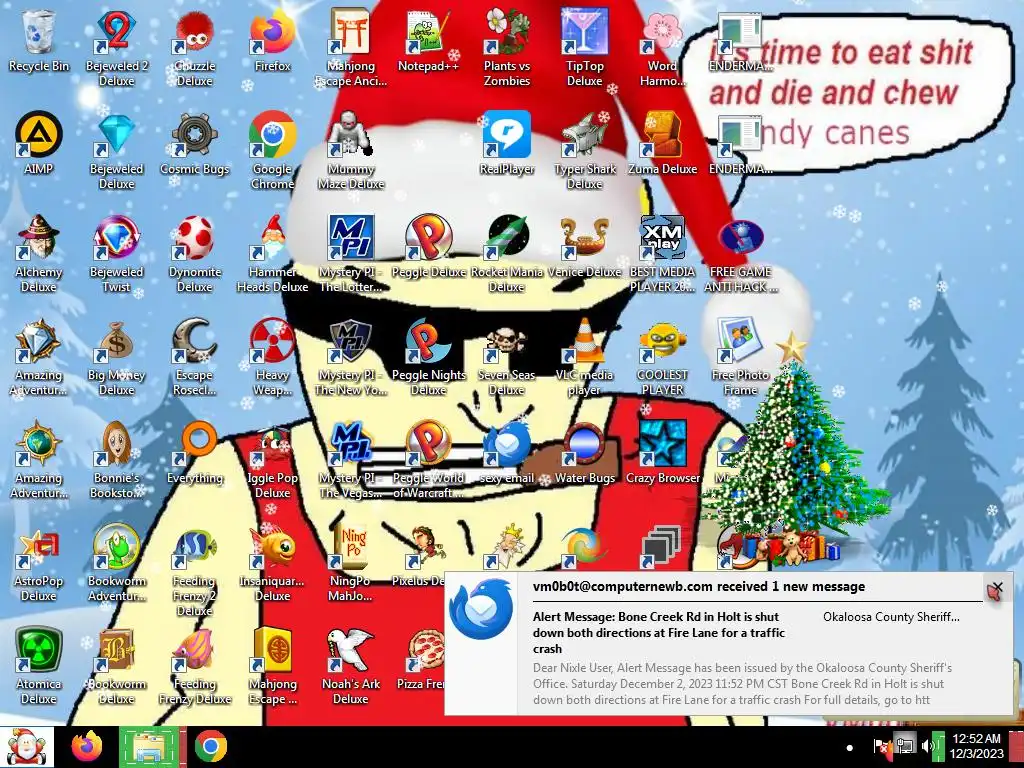This screenshot has width=1024, height=768.
Task: Launch Big Money Deluxe shortcut
Action: pyautogui.click(x=116, y=357)
